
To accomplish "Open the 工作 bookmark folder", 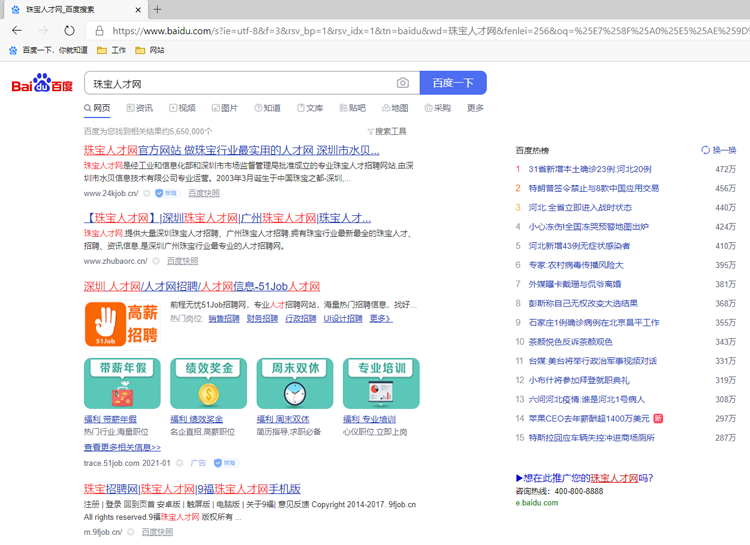I will (x=111, y=50).
